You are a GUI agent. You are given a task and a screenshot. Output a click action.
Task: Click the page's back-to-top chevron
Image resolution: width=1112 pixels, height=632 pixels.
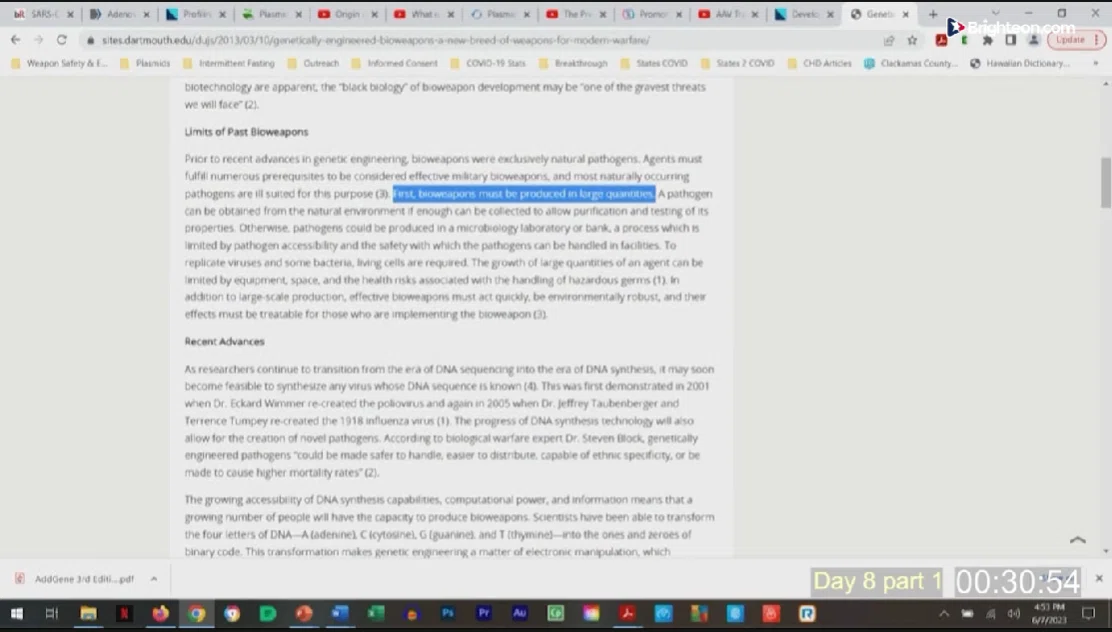coord(1077,540)
